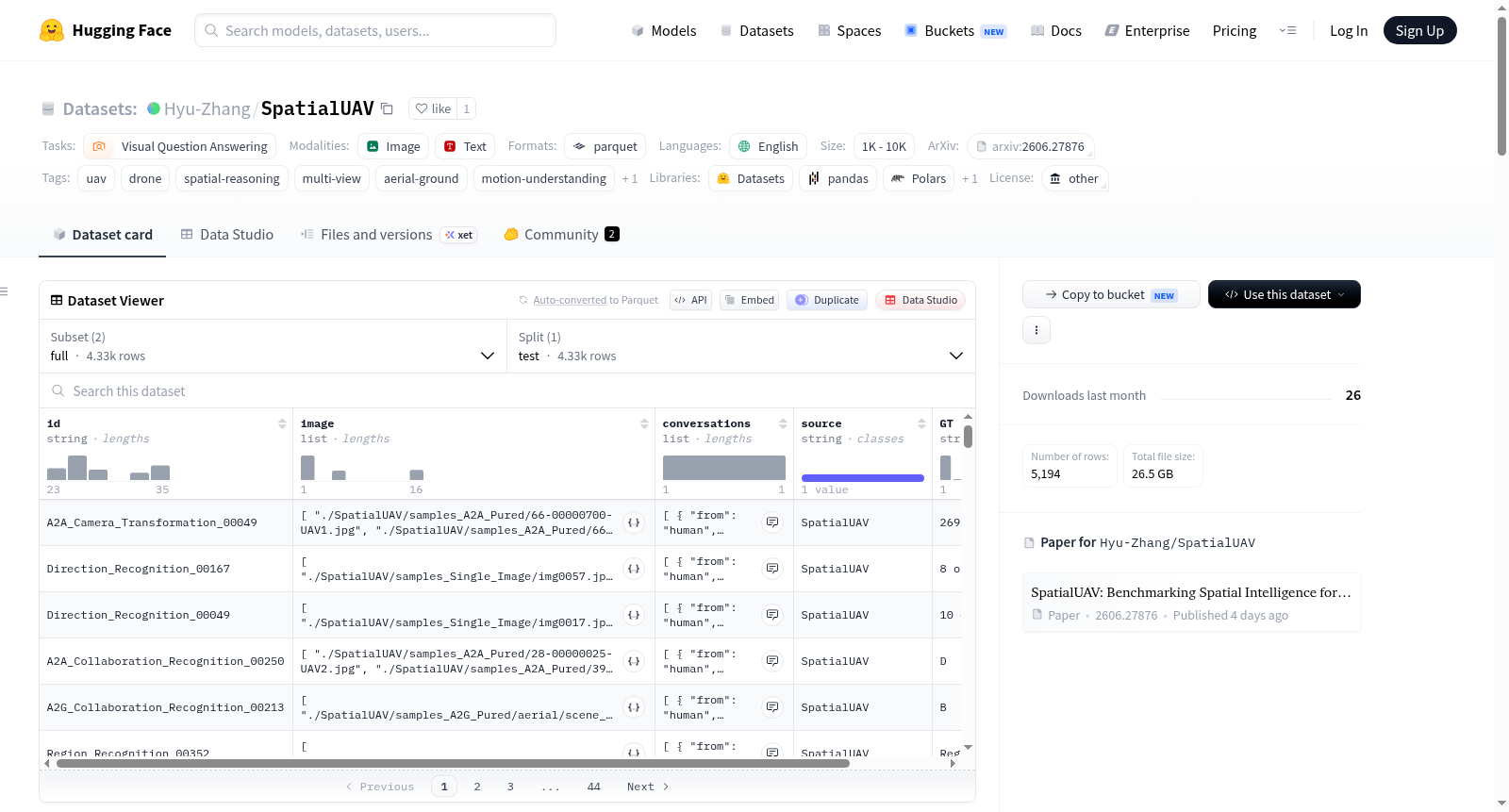Expand the JSON cell for Direction_Recognition_00049 image
The image size is (1509, 812).
point(634,615)
